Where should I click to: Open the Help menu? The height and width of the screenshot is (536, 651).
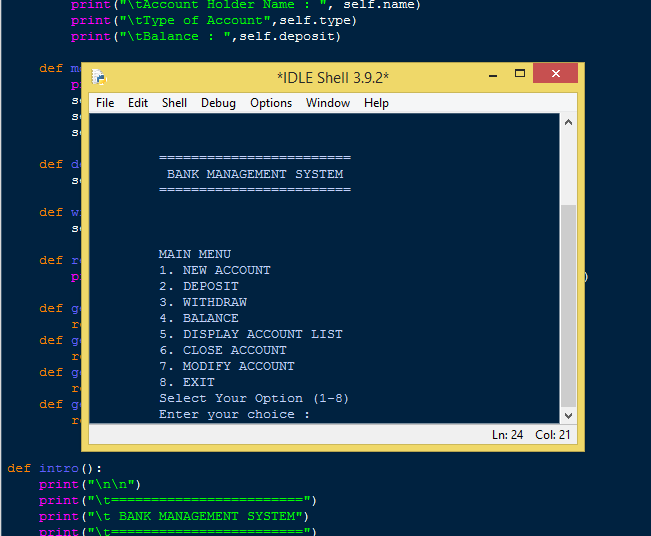click(x=376, y=103)
